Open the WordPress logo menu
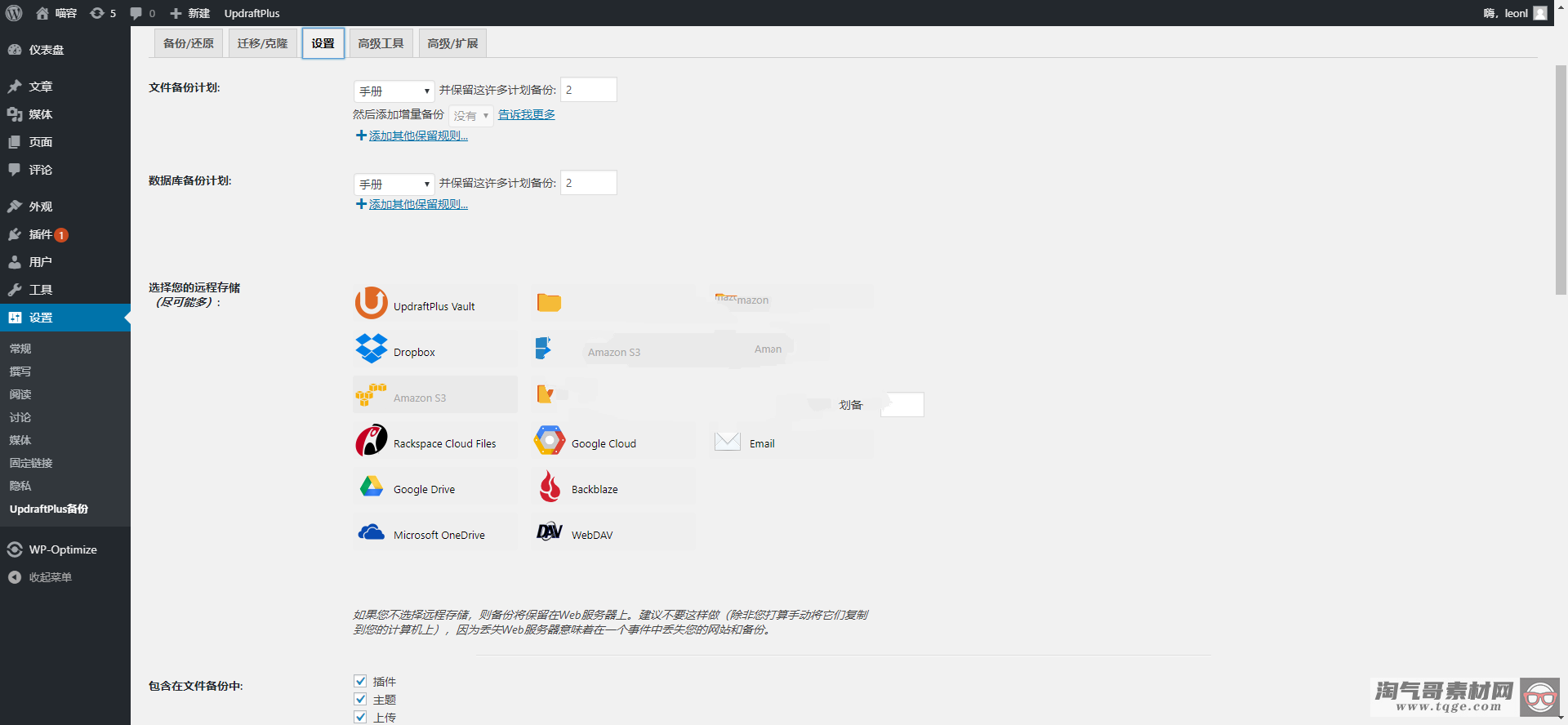 14,13
